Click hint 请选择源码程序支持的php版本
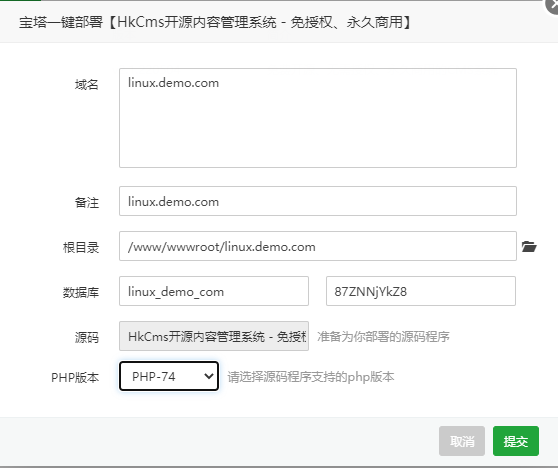The height and width of the screenshot is (468, 558). click(311, 377)
